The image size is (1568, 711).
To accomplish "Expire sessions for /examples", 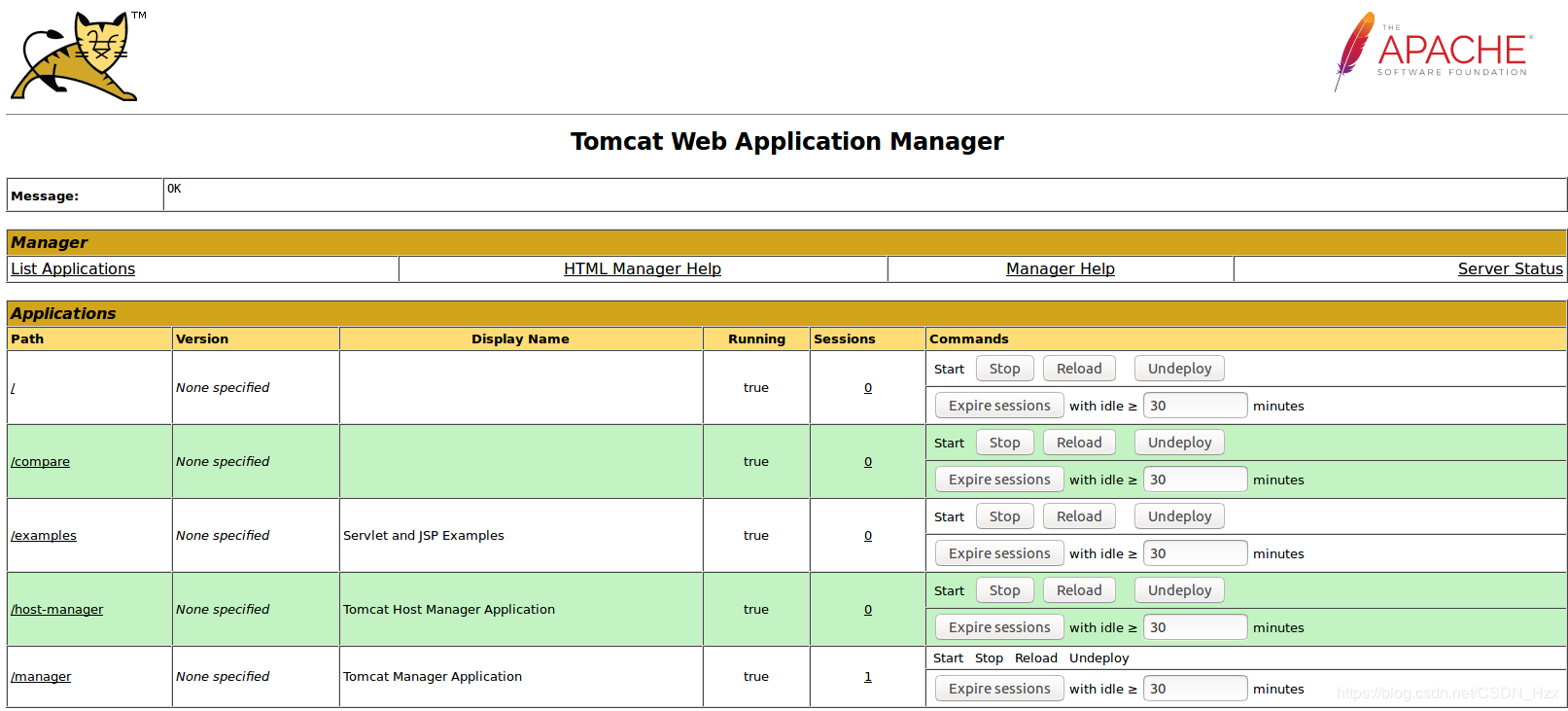I will pyautogui.click(x=999, y=553).
